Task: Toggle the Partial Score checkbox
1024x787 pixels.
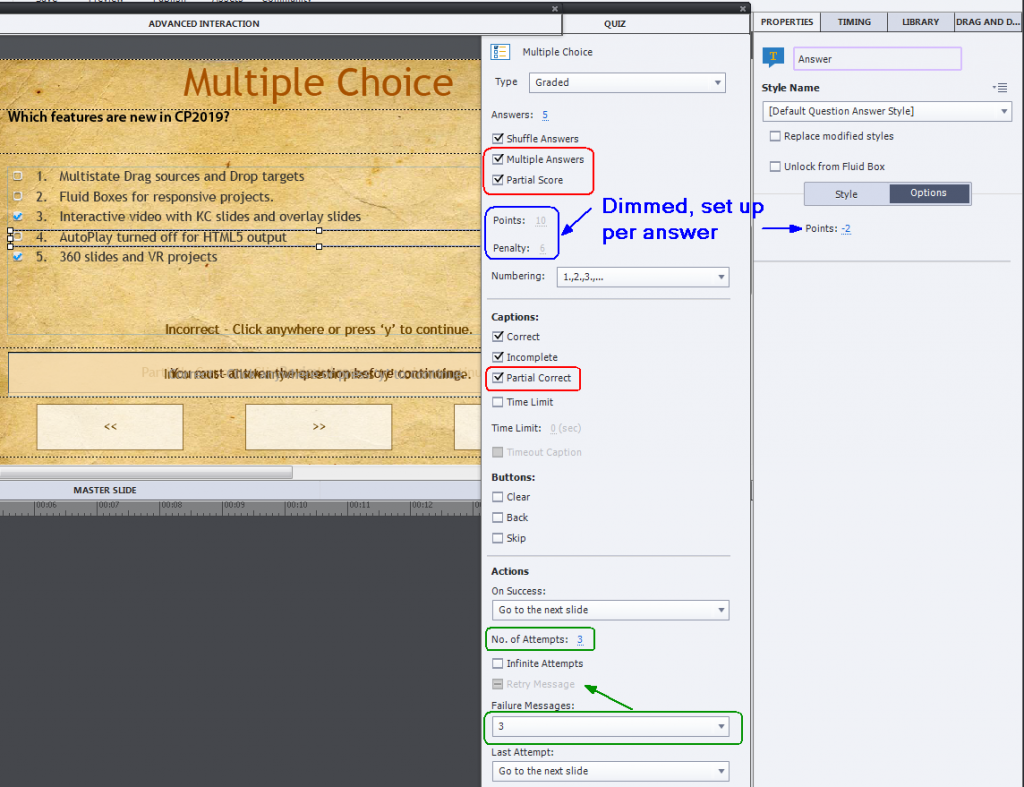Action: (x=498, y=180)
